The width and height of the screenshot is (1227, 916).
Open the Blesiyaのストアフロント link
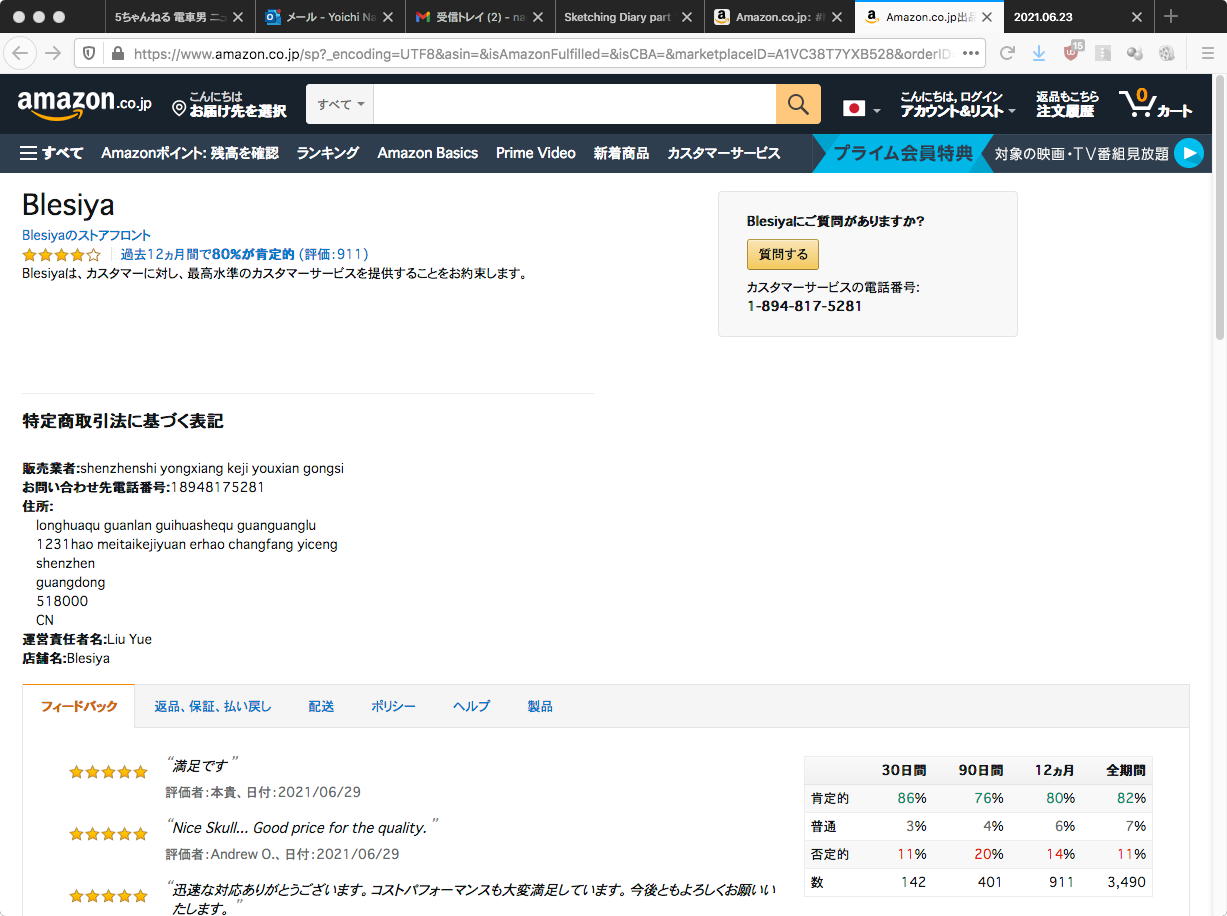click(87, 235)
